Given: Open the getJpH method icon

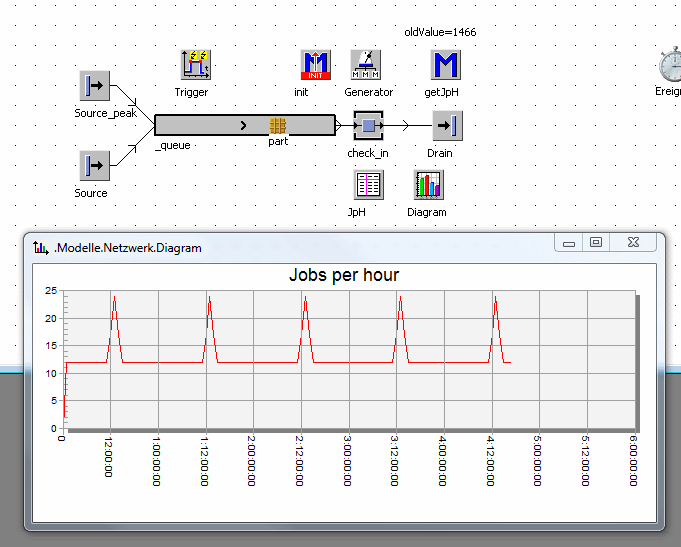Looking at the screenshot, I should point(445,65).
